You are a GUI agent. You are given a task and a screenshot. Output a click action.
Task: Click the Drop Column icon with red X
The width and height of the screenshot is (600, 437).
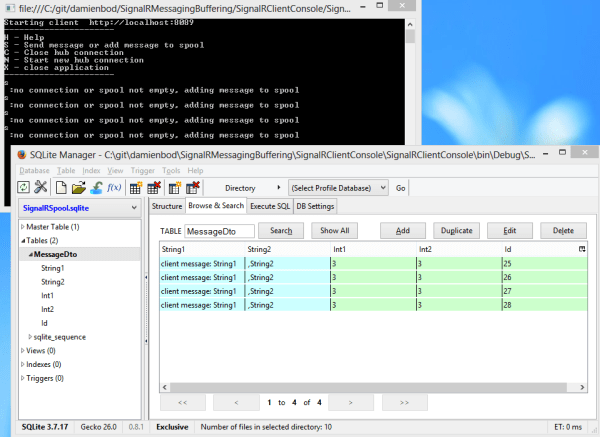[193, 188]
